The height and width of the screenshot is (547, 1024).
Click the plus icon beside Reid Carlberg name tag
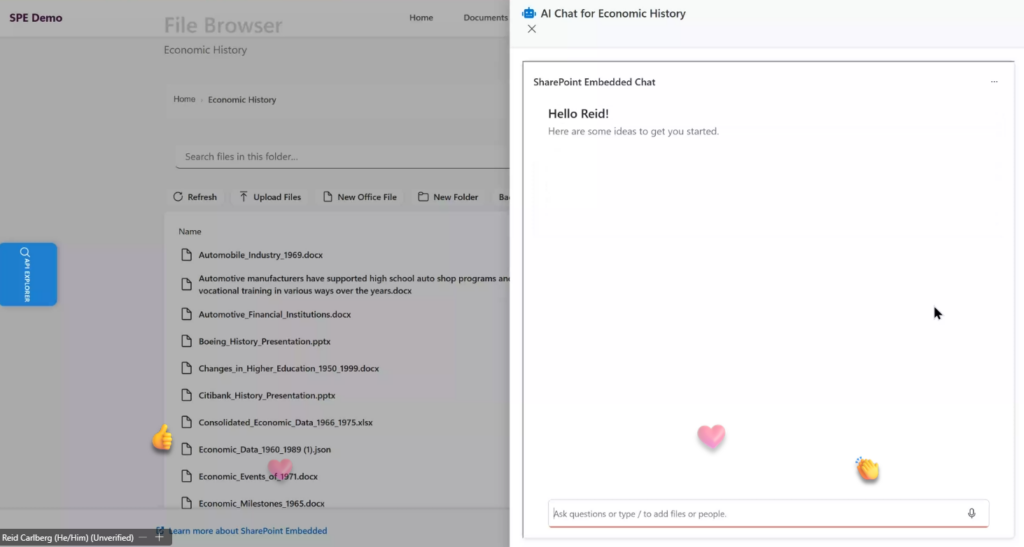159,537
